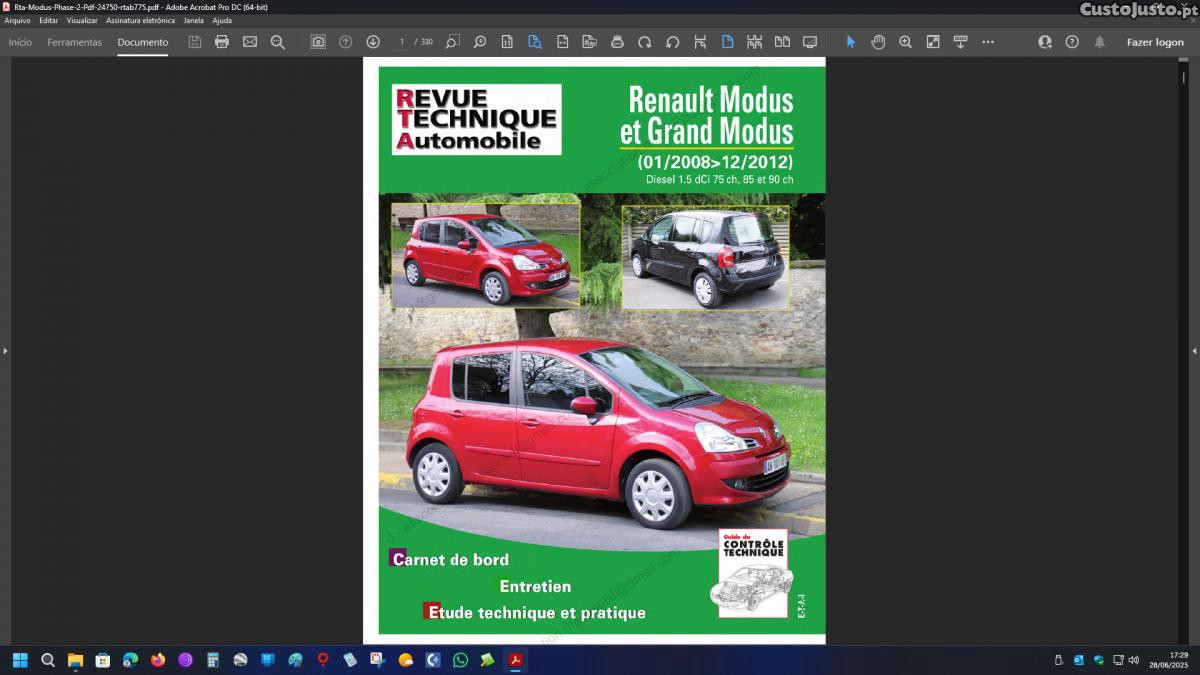Activate the arrow Selection tool
Screen dimensions: 1200x675
[851, 42]
